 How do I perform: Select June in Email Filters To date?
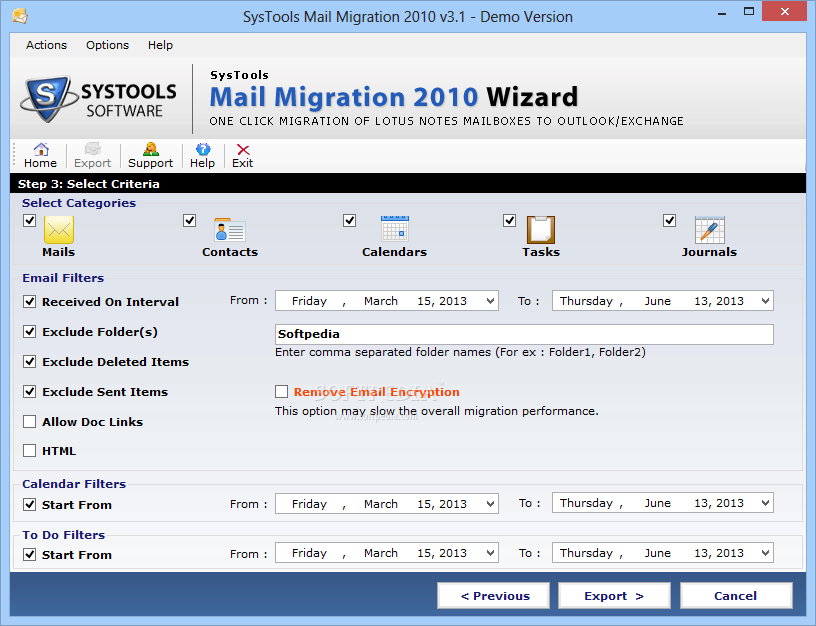tap(658, 301)
